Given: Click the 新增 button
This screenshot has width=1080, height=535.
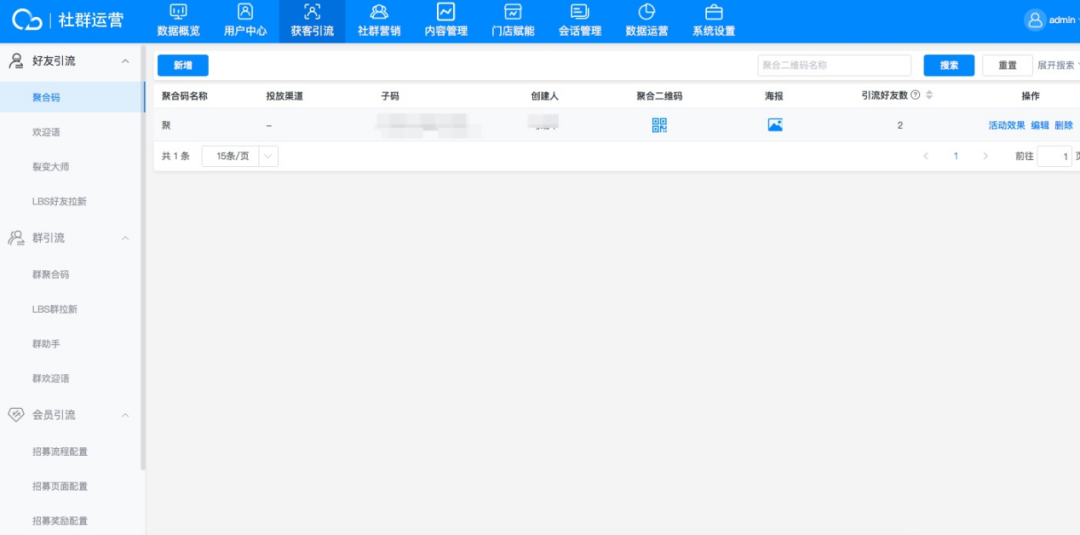Looking at the screenshot, I should [183, 65].
